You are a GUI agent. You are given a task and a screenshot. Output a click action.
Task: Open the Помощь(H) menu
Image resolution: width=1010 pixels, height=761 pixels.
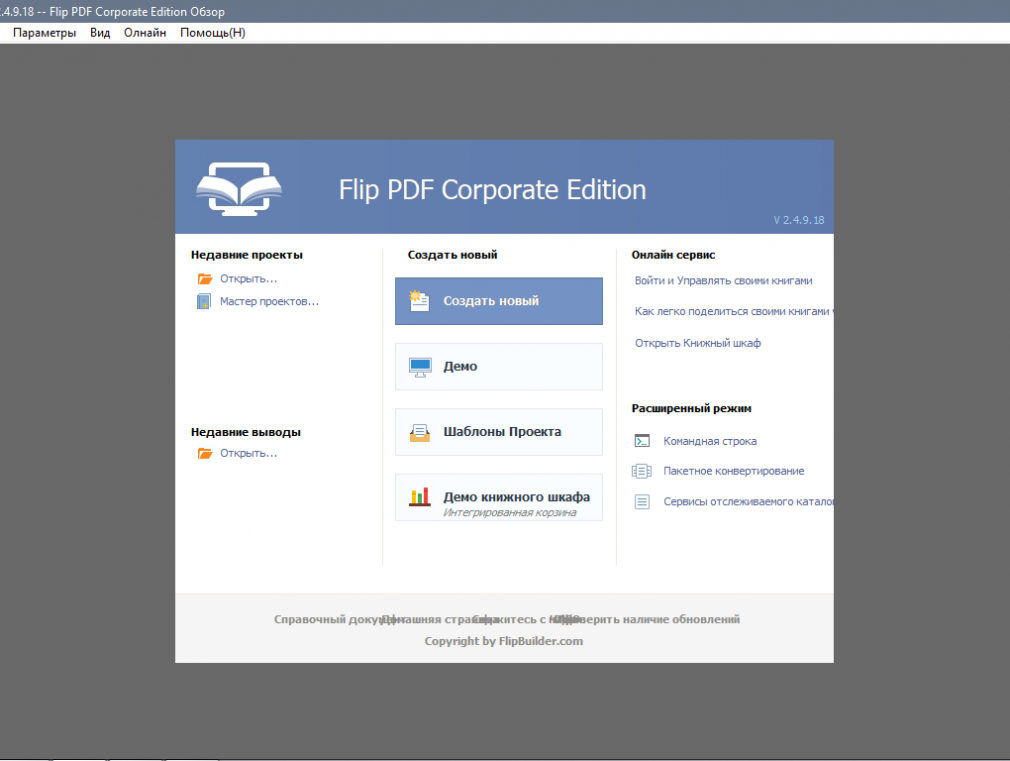tap(213, 33)
